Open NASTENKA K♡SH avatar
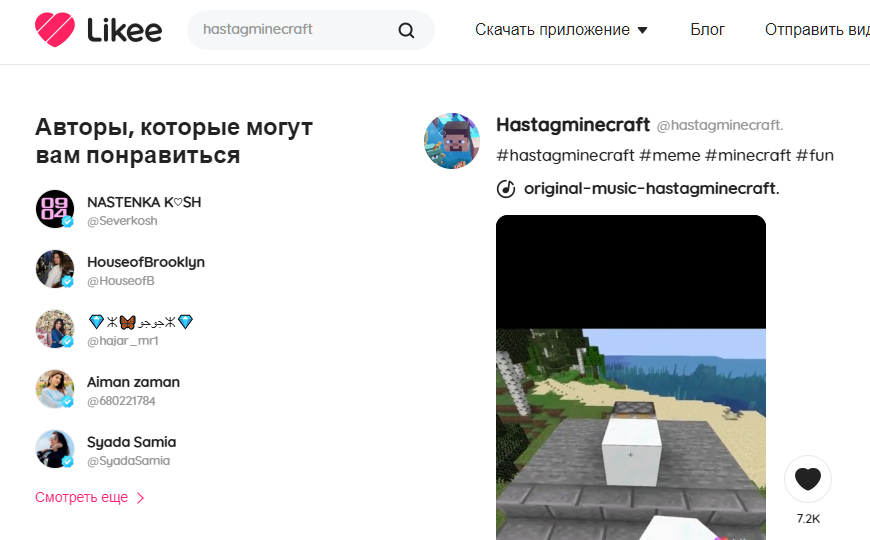Viewport: 870px width, 540px height. click(x=55, y=209)
